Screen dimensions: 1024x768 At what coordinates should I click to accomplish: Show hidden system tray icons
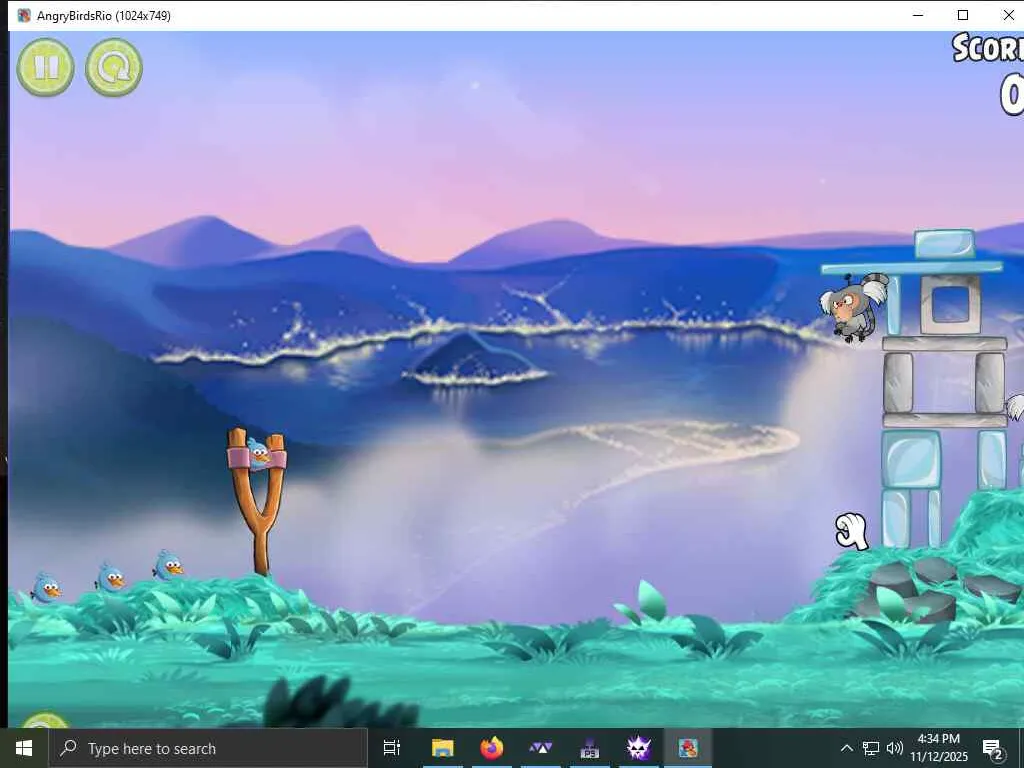[x=846, y=748]
